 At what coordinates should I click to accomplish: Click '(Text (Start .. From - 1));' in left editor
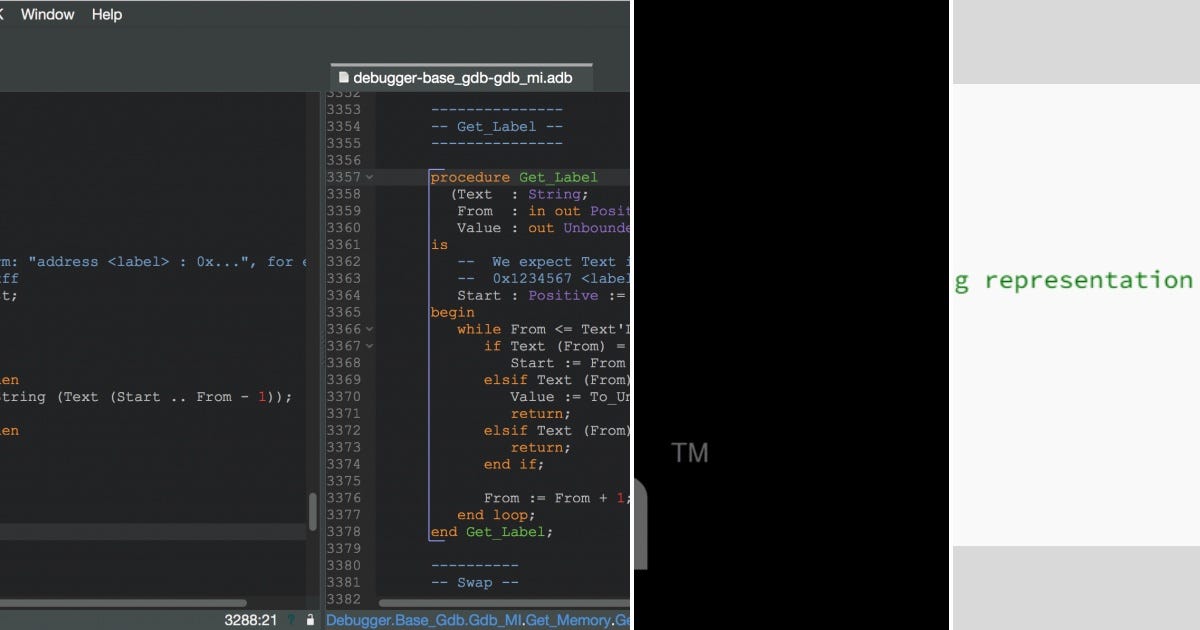click(x=175, y=396)
